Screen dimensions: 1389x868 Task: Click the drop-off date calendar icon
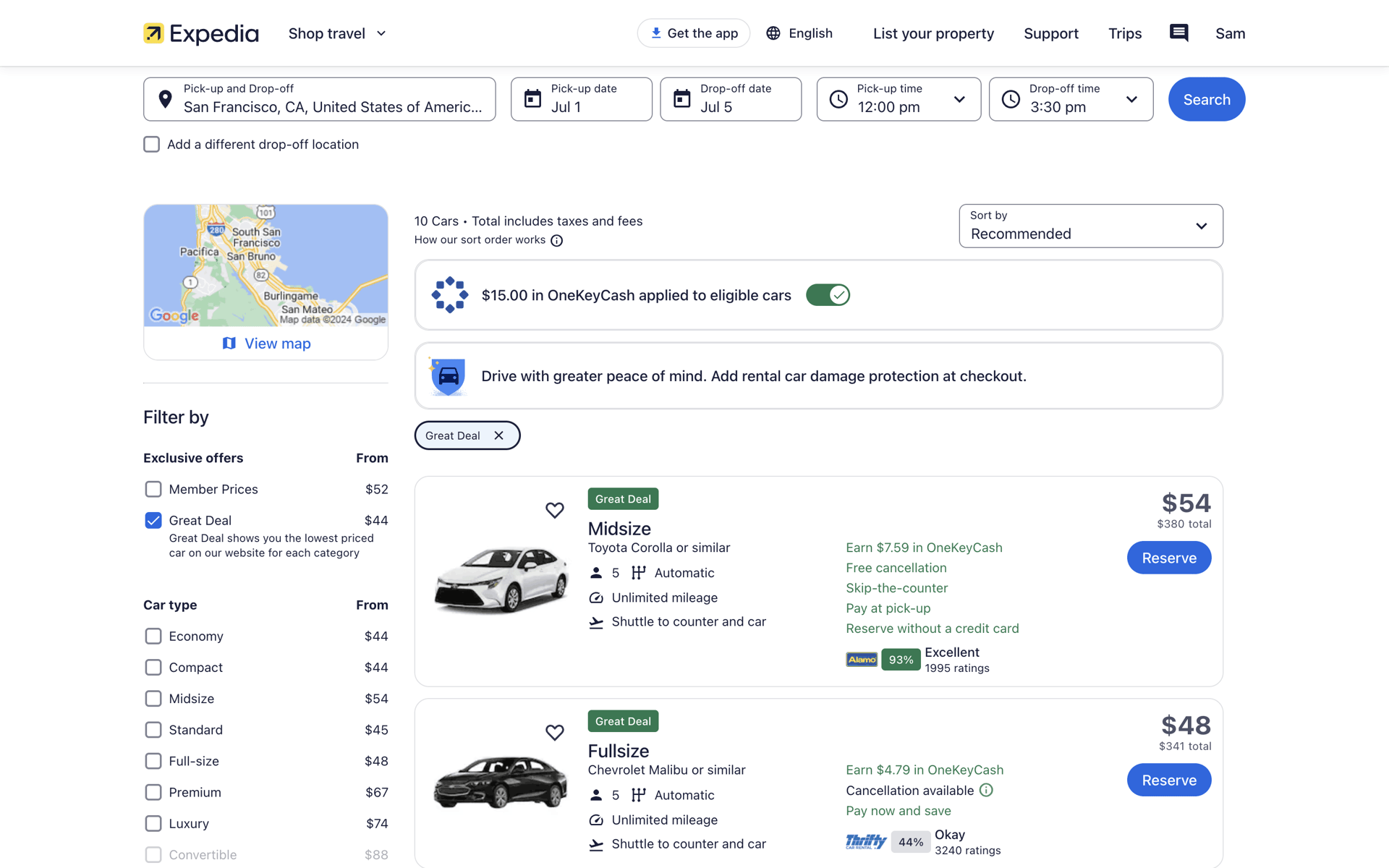point(681,99)
